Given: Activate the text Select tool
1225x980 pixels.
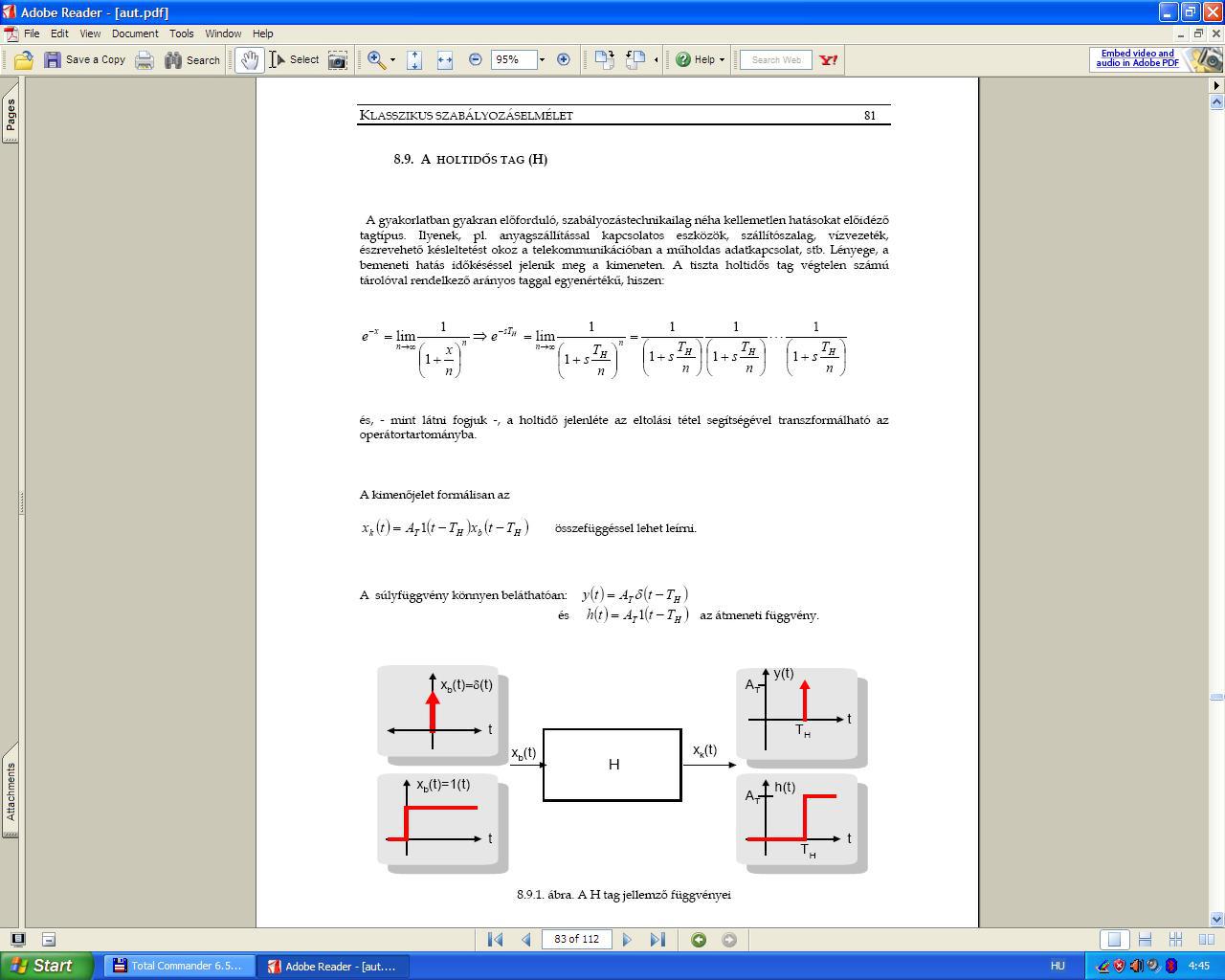Looking at the screenshot, I should (295, 60).
